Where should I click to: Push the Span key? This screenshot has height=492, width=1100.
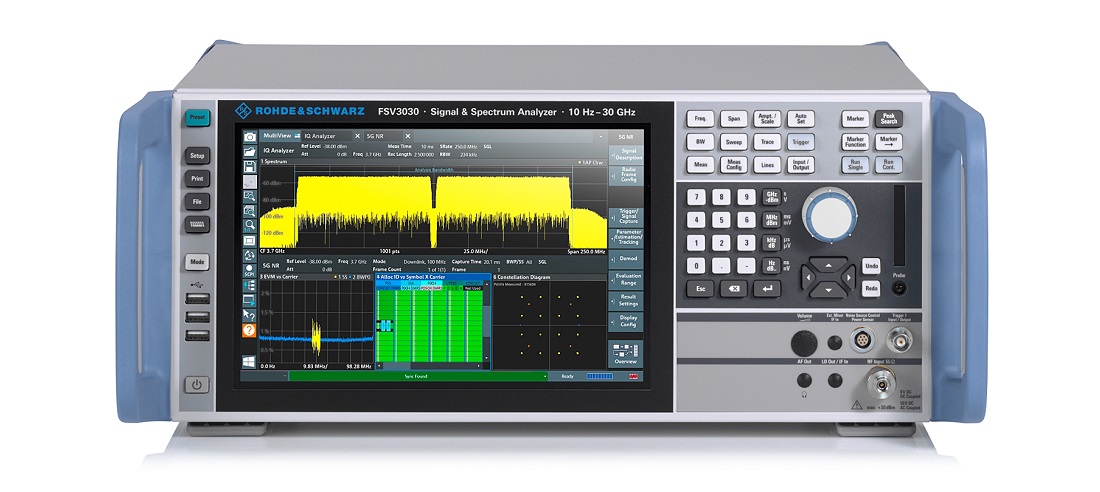click(733, 119)
